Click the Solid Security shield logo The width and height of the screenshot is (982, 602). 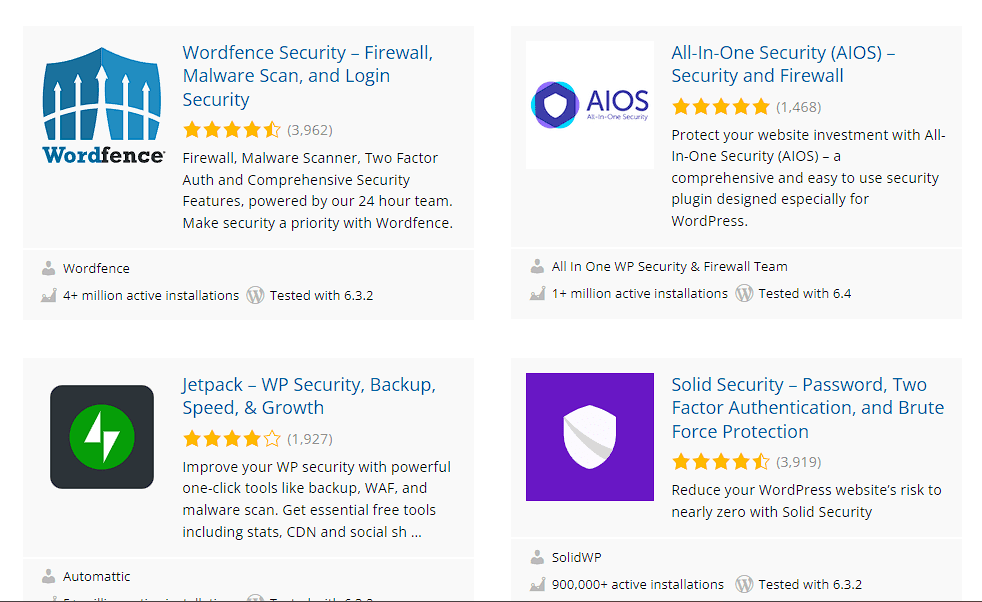click(x=590, y=437)
